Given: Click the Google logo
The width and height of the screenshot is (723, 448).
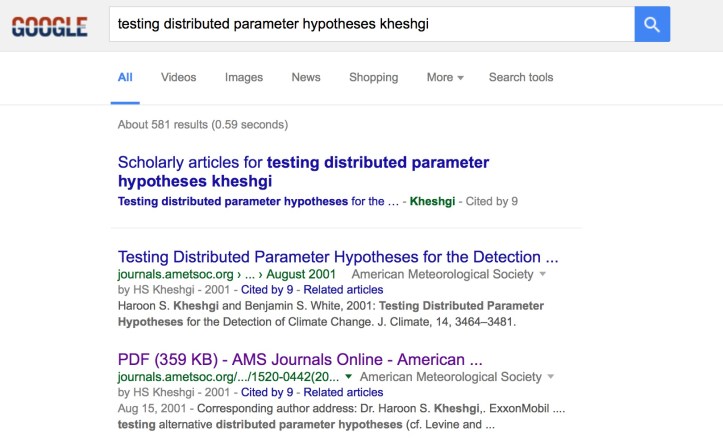Looking at the screenshot, I should (49, 26).
